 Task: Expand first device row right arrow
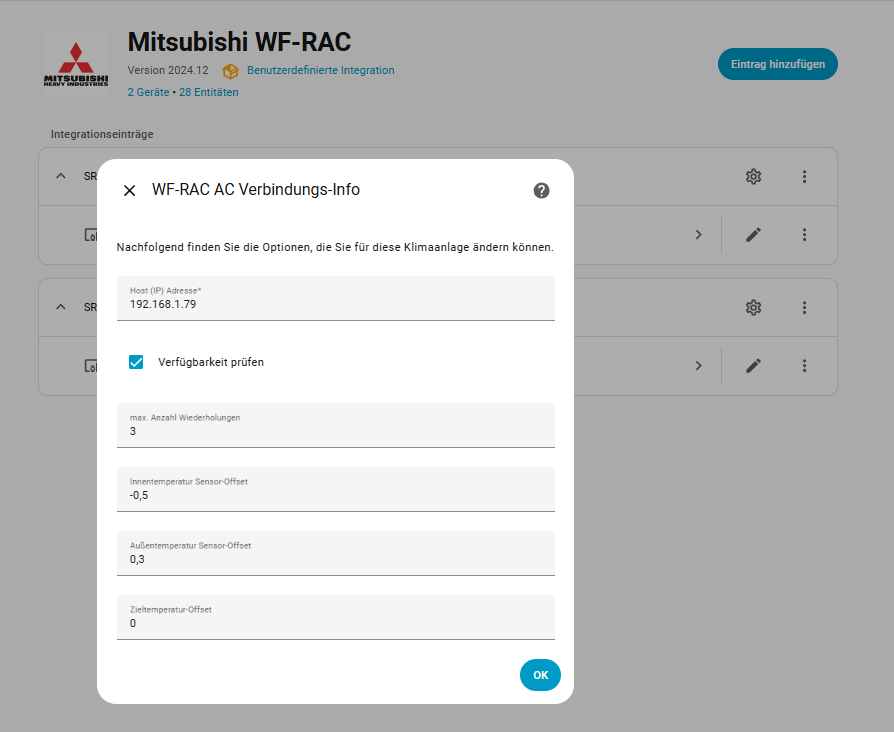click(698, 235)
